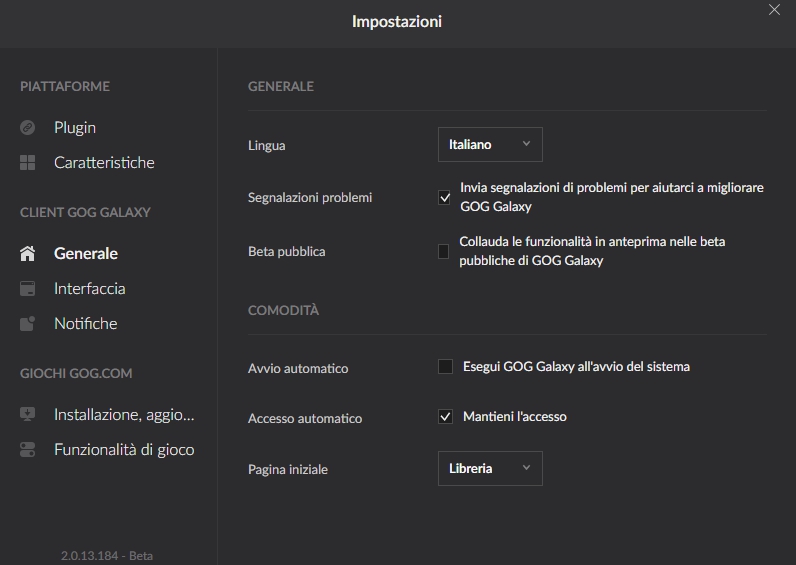Image resolution: width=796 pixels, height=565 pixels.
Task: Click the chevron in the Italiano combo box
Action: click(x=526, y=144)
